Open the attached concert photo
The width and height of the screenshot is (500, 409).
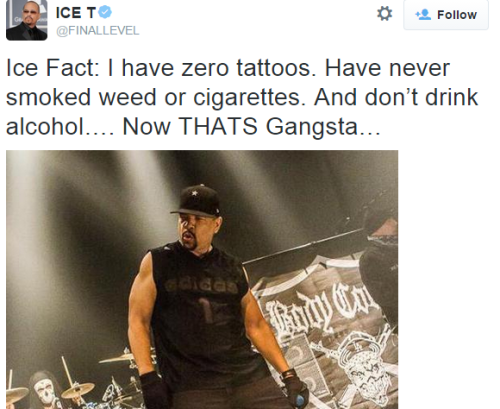point(202,279)
